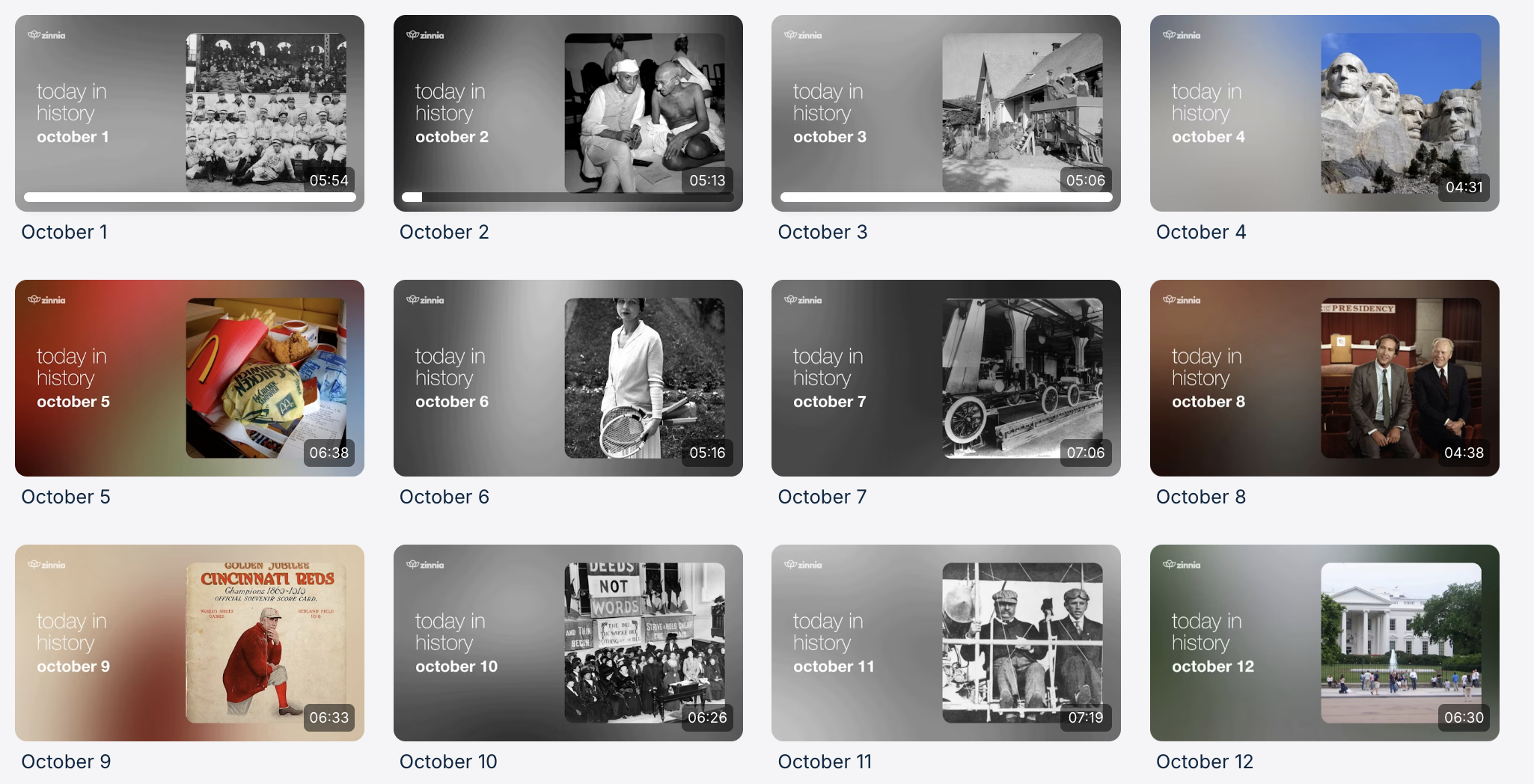Click the October 1 video progress bar

[x=189, y=197]
